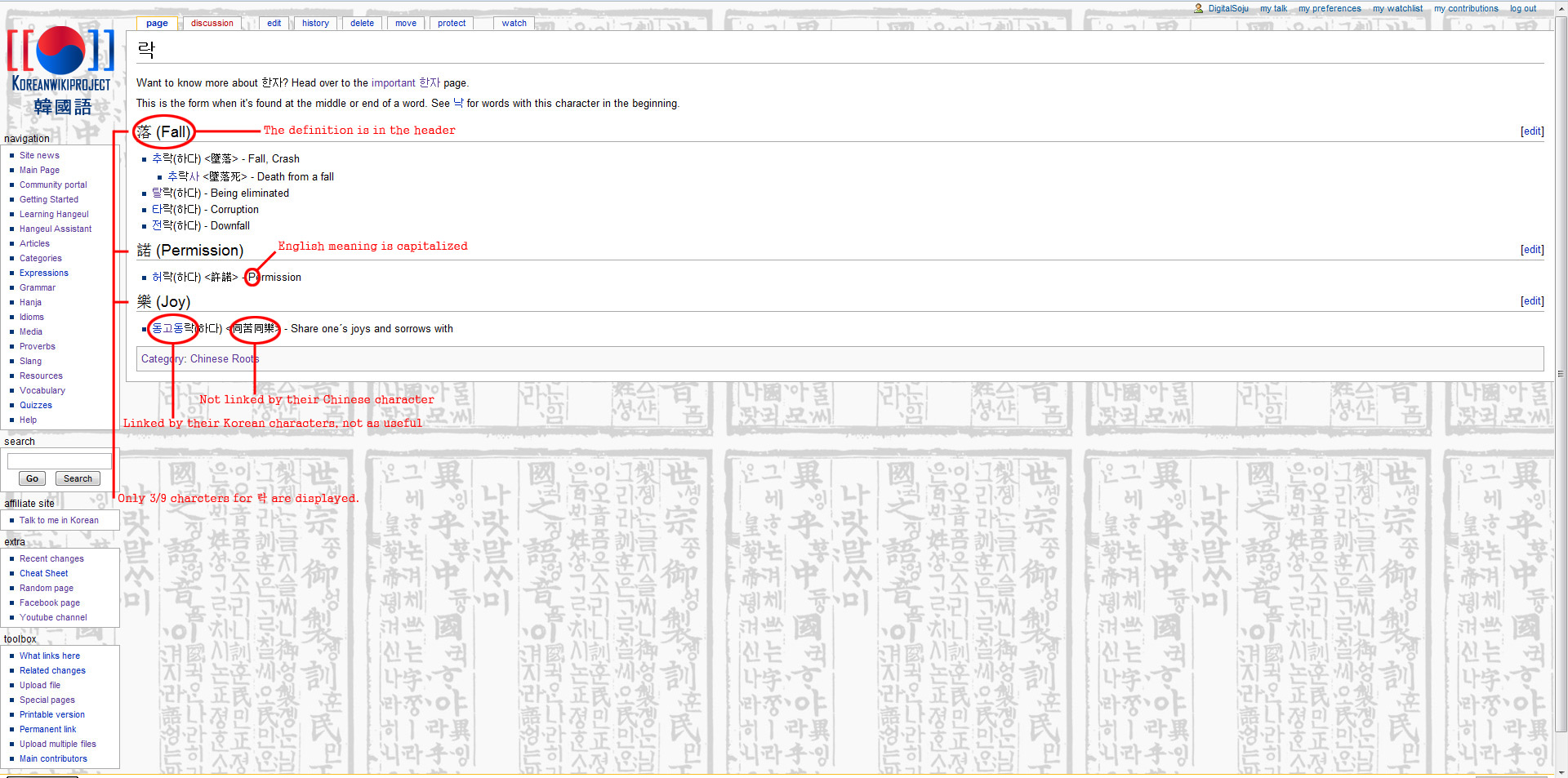The height and width of the screenshot is (778, 1568).
Task: Select the watch tab
Action: [x=514, y=23]
